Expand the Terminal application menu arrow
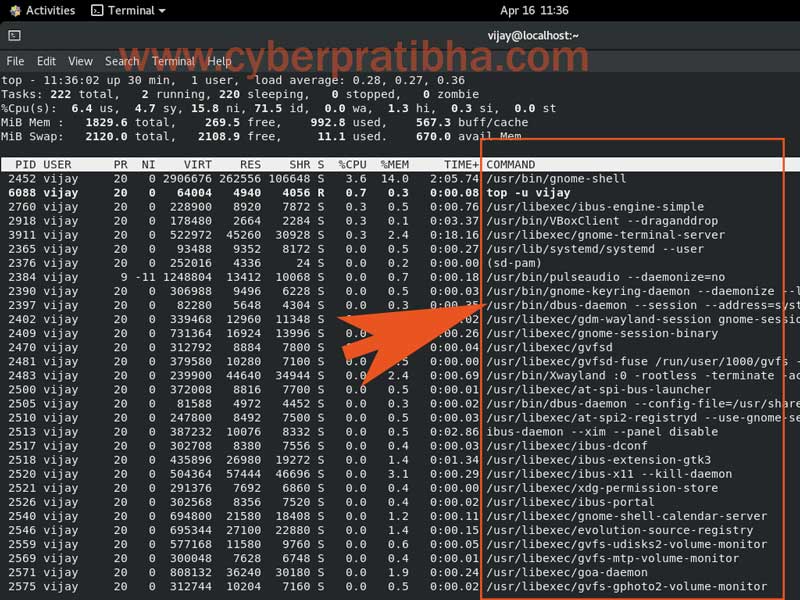 pos(163,11)
